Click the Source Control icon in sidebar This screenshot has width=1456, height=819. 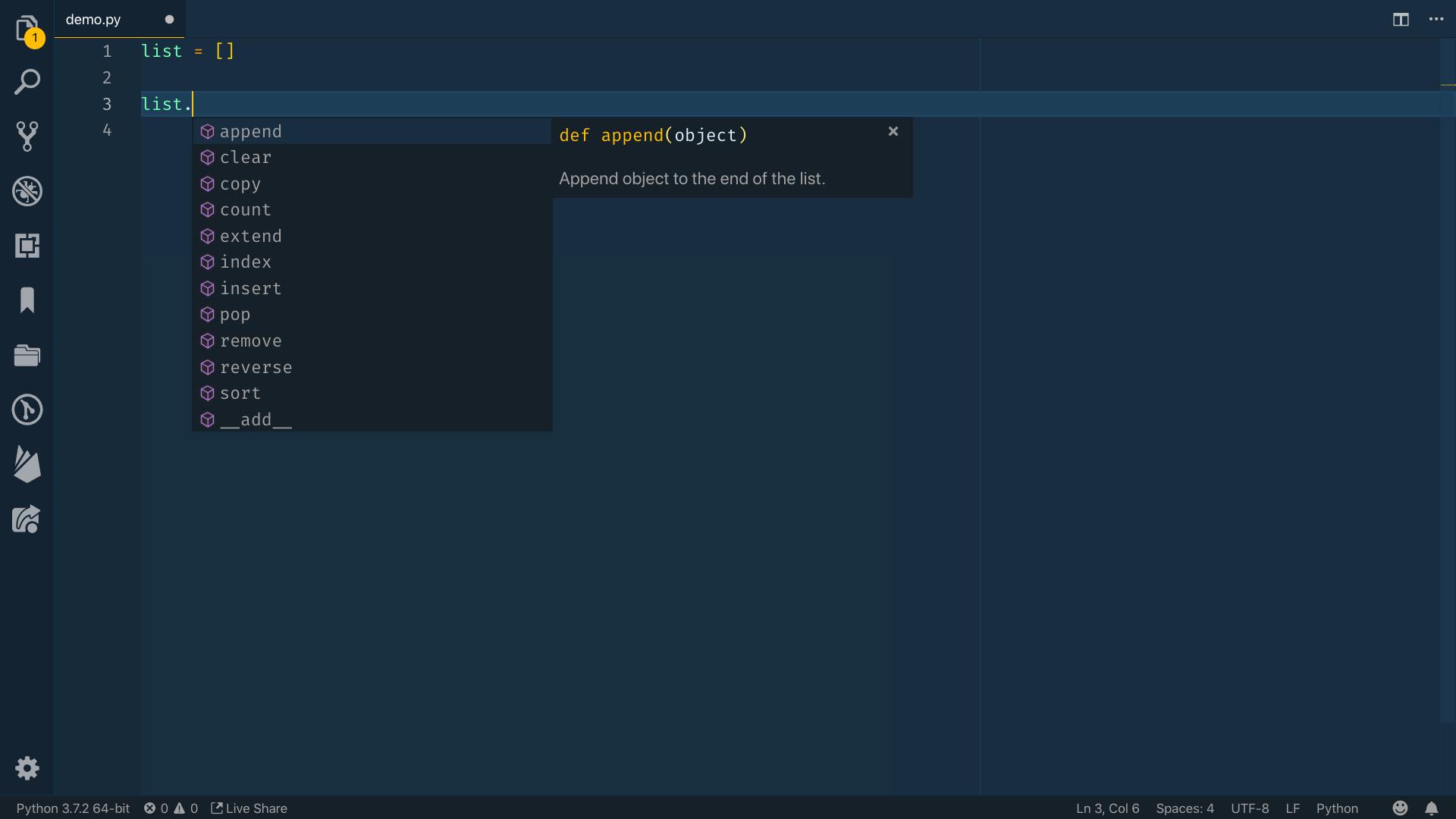click(x=27, y=135)
